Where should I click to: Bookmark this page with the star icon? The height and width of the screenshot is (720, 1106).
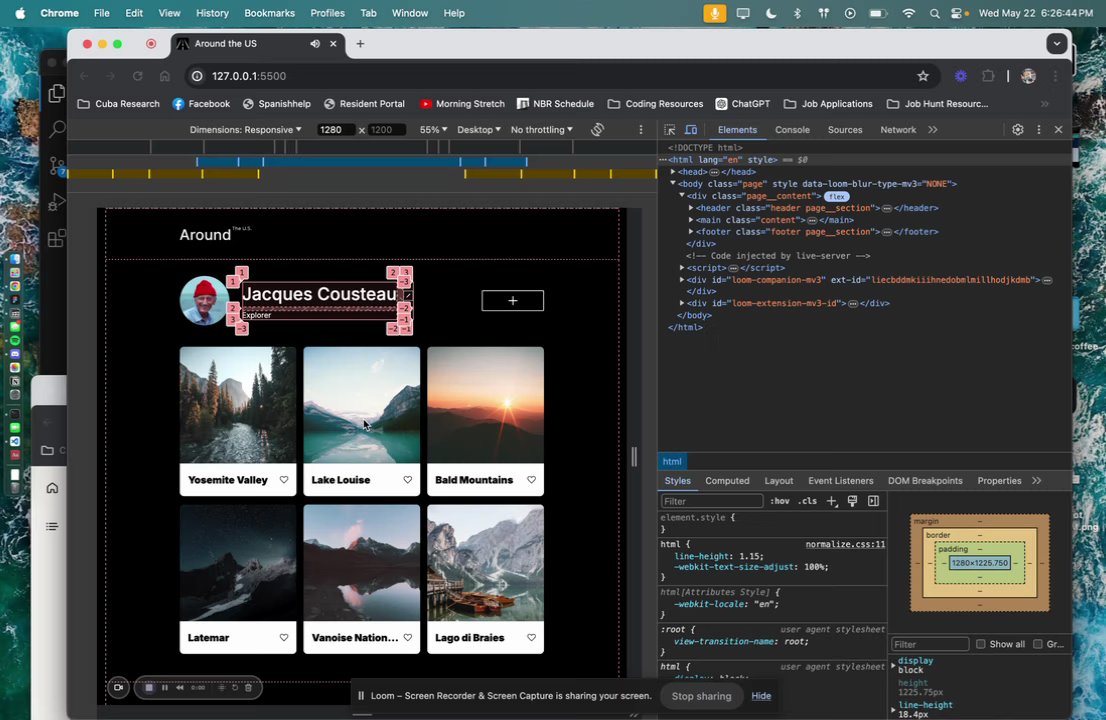point(922,76)
